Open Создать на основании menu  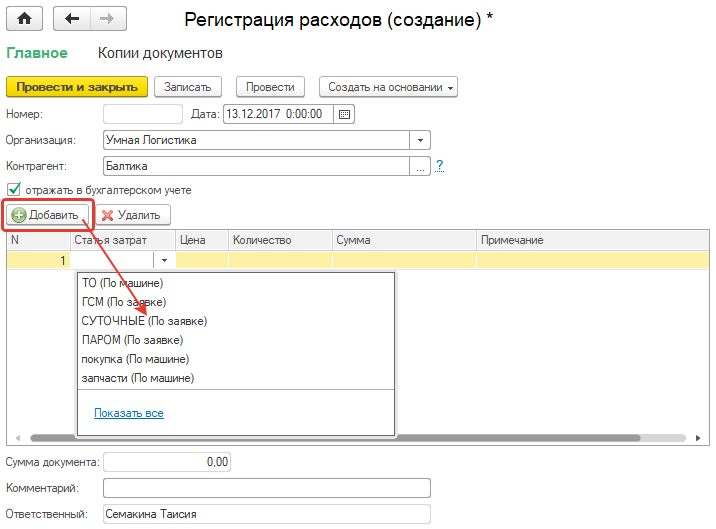tap(388, 87)
